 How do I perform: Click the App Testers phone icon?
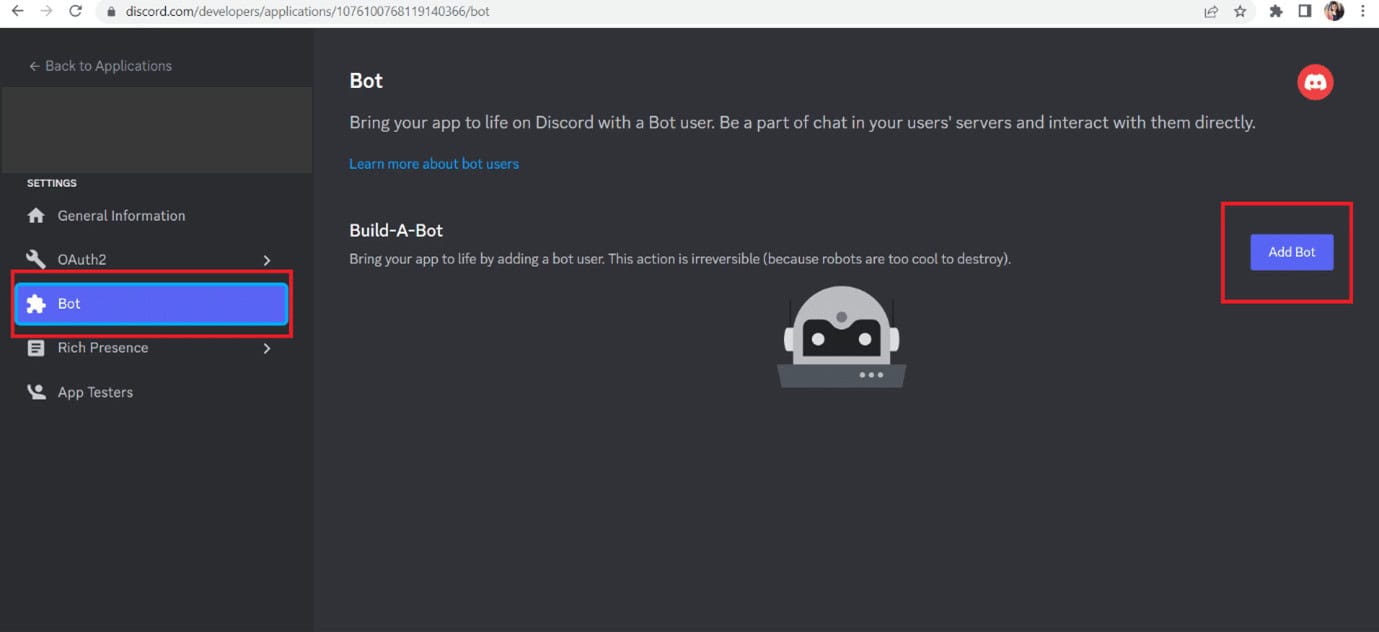point(36,391)
